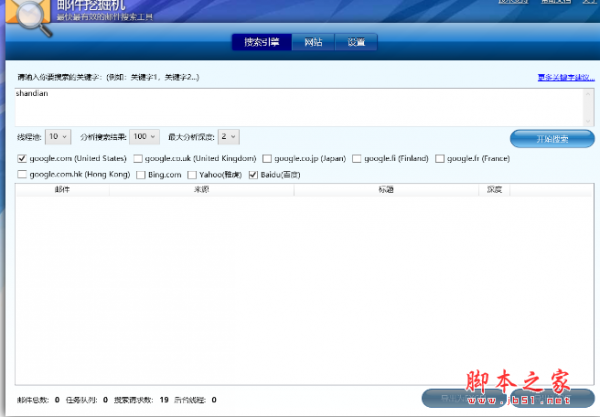The image size is (600, 417).
Task: Expand the 线程池 dropdown
Action: tap(59, 137)
